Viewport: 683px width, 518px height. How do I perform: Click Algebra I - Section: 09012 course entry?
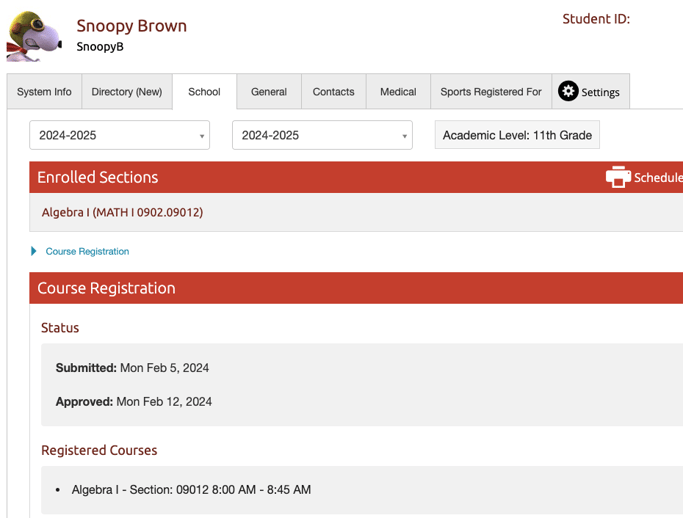click(191, 490)
